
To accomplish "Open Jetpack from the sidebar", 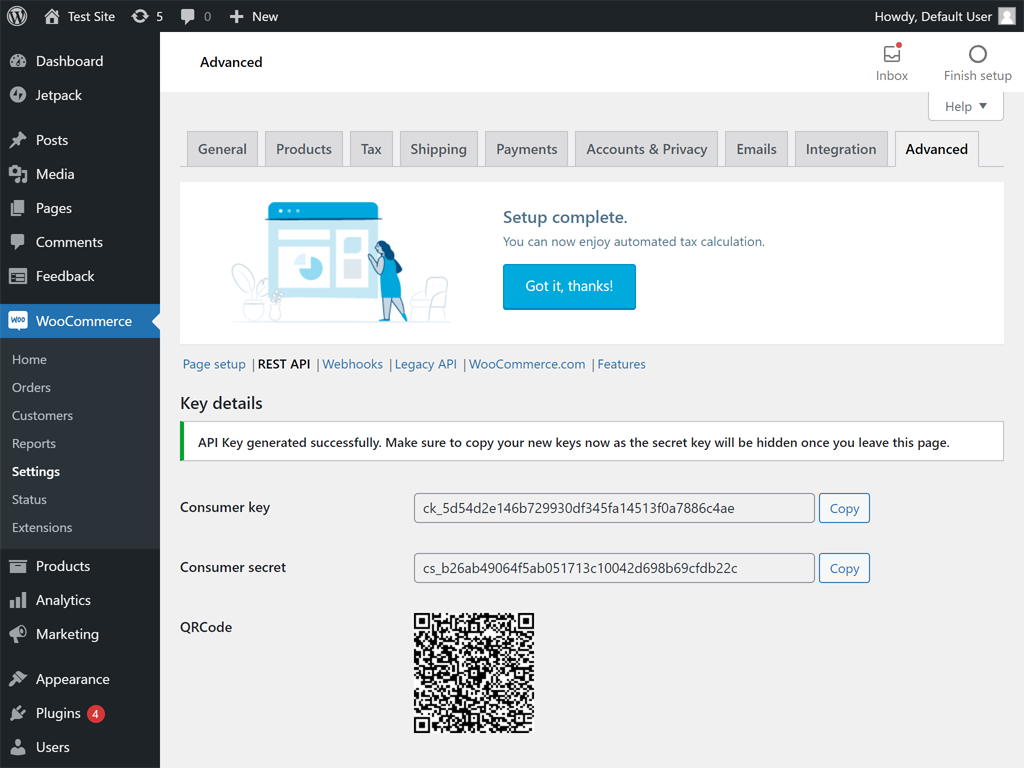I will 58,95.
